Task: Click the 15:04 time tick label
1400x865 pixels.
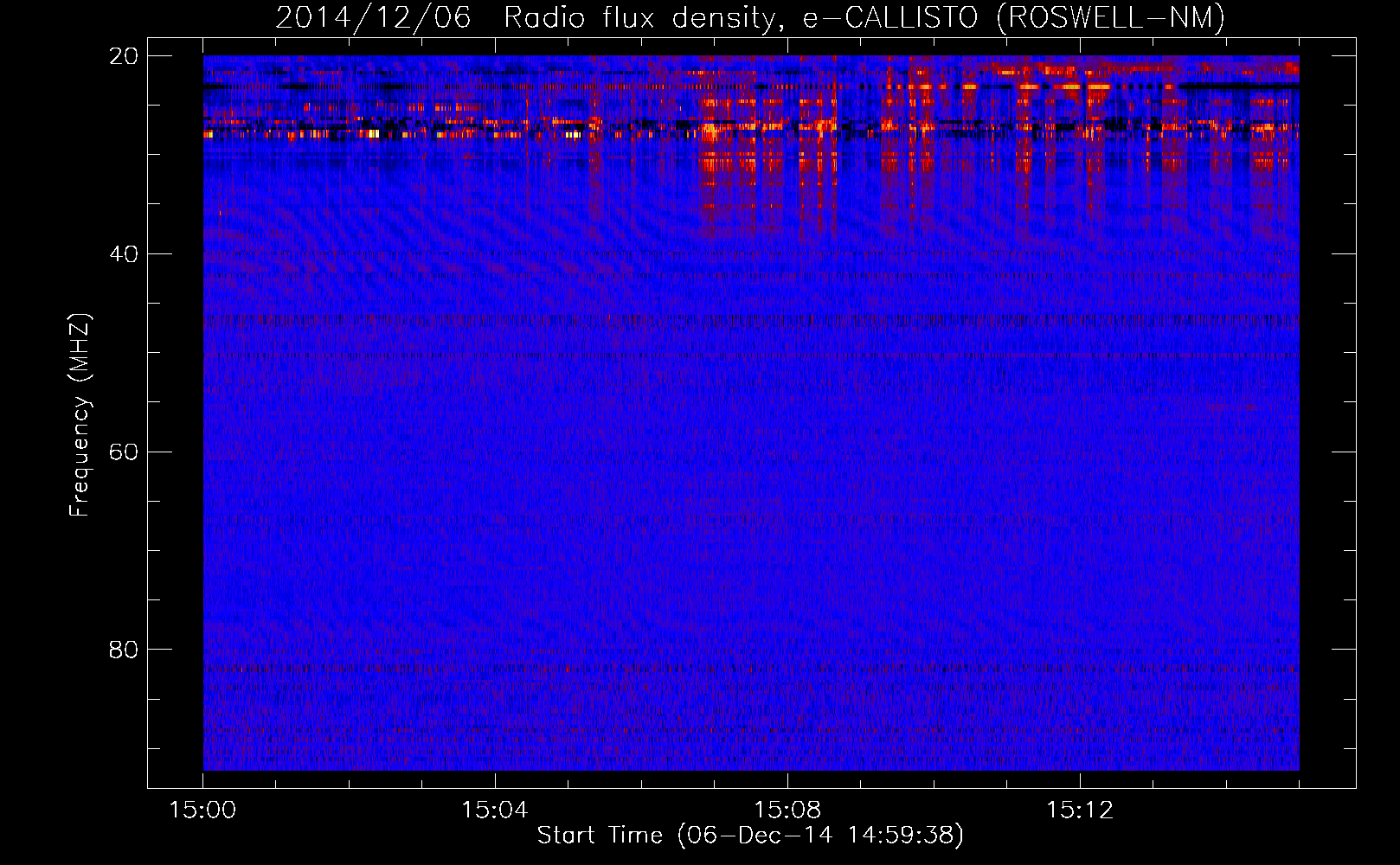Action: tap(495, 811)
